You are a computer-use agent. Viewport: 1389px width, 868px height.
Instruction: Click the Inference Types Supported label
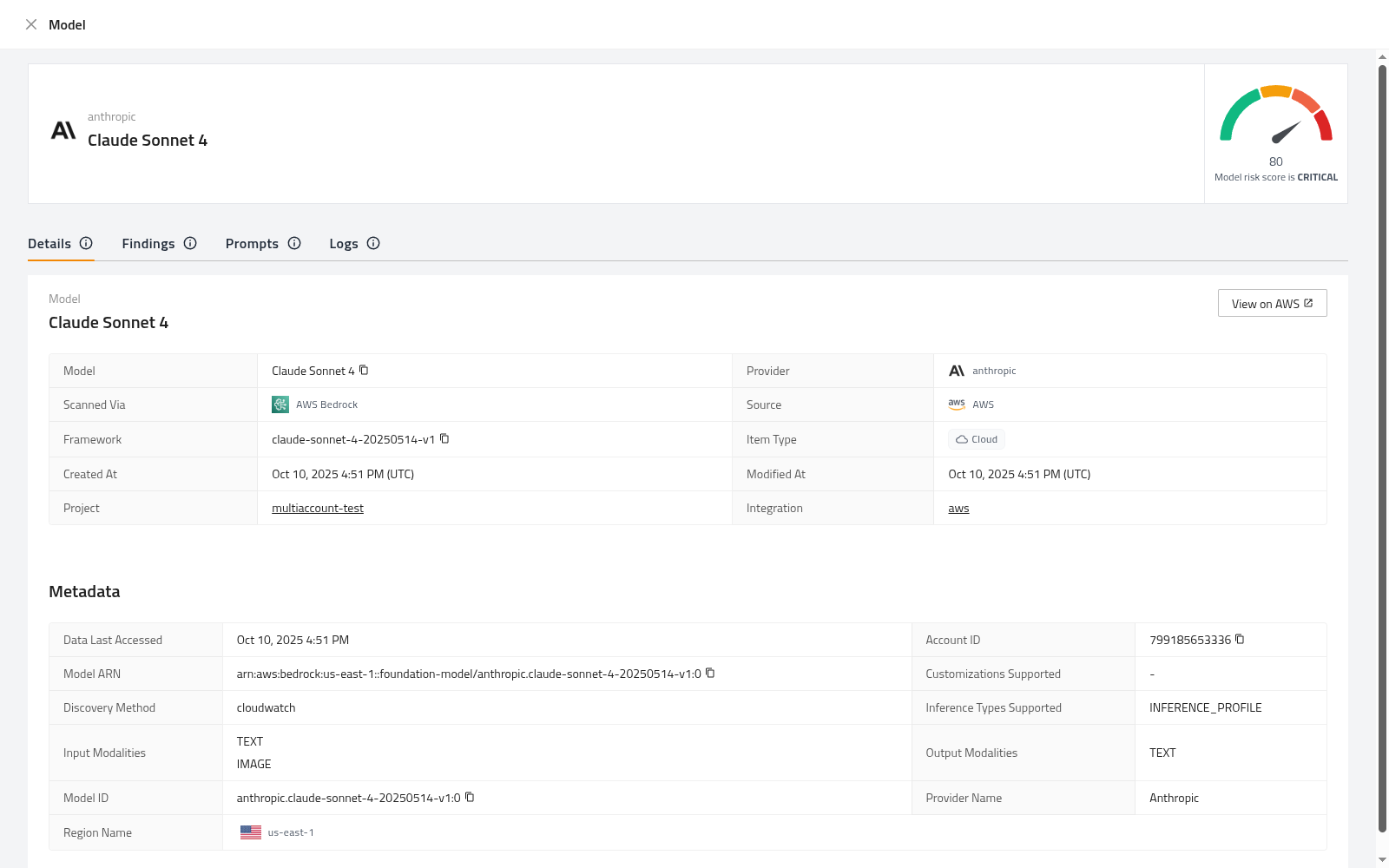(x=993, y=707)
